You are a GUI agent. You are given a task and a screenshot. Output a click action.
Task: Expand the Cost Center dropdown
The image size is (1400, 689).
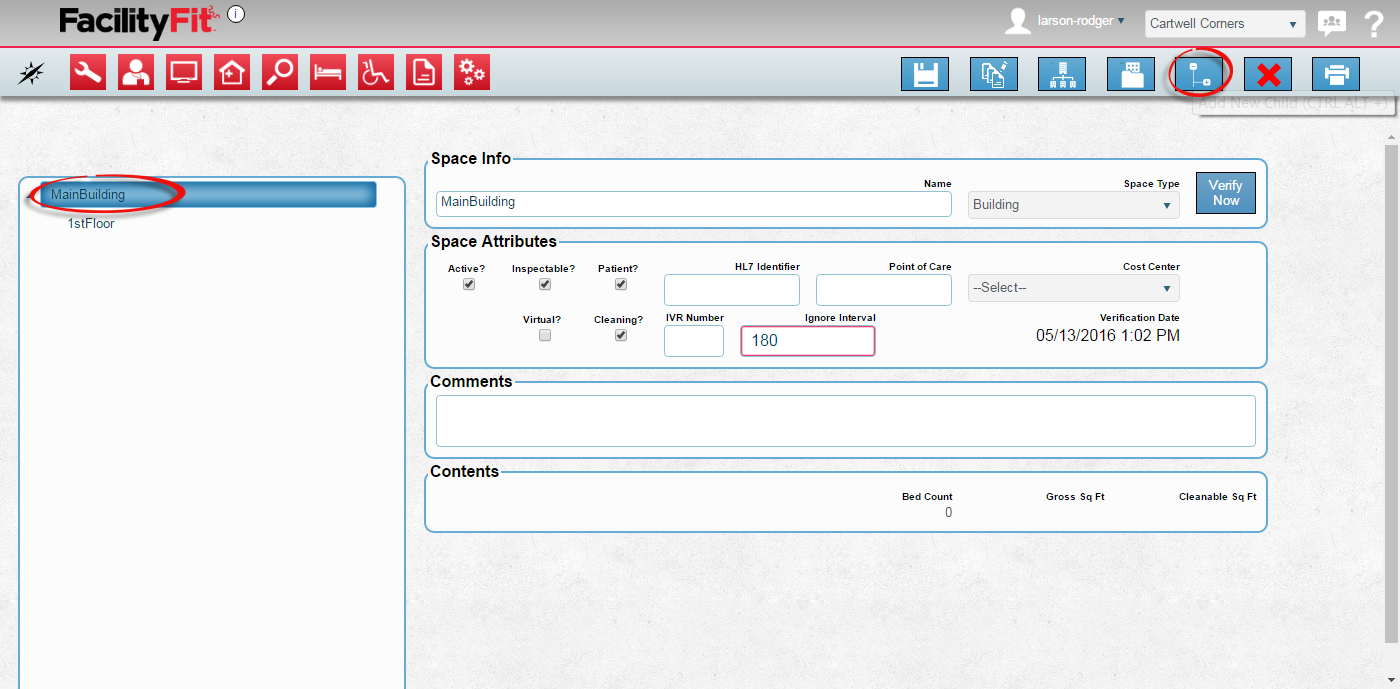1074,288
